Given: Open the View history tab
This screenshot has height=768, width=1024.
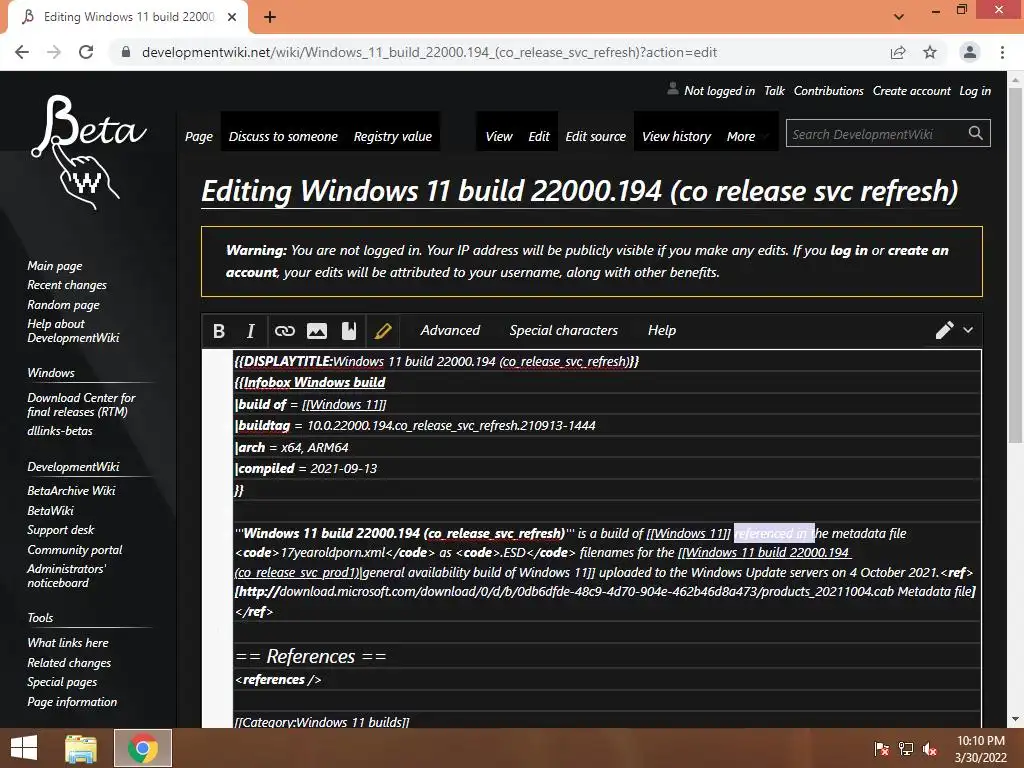Looking at the screenshot, I should click(x=677, y=136).
